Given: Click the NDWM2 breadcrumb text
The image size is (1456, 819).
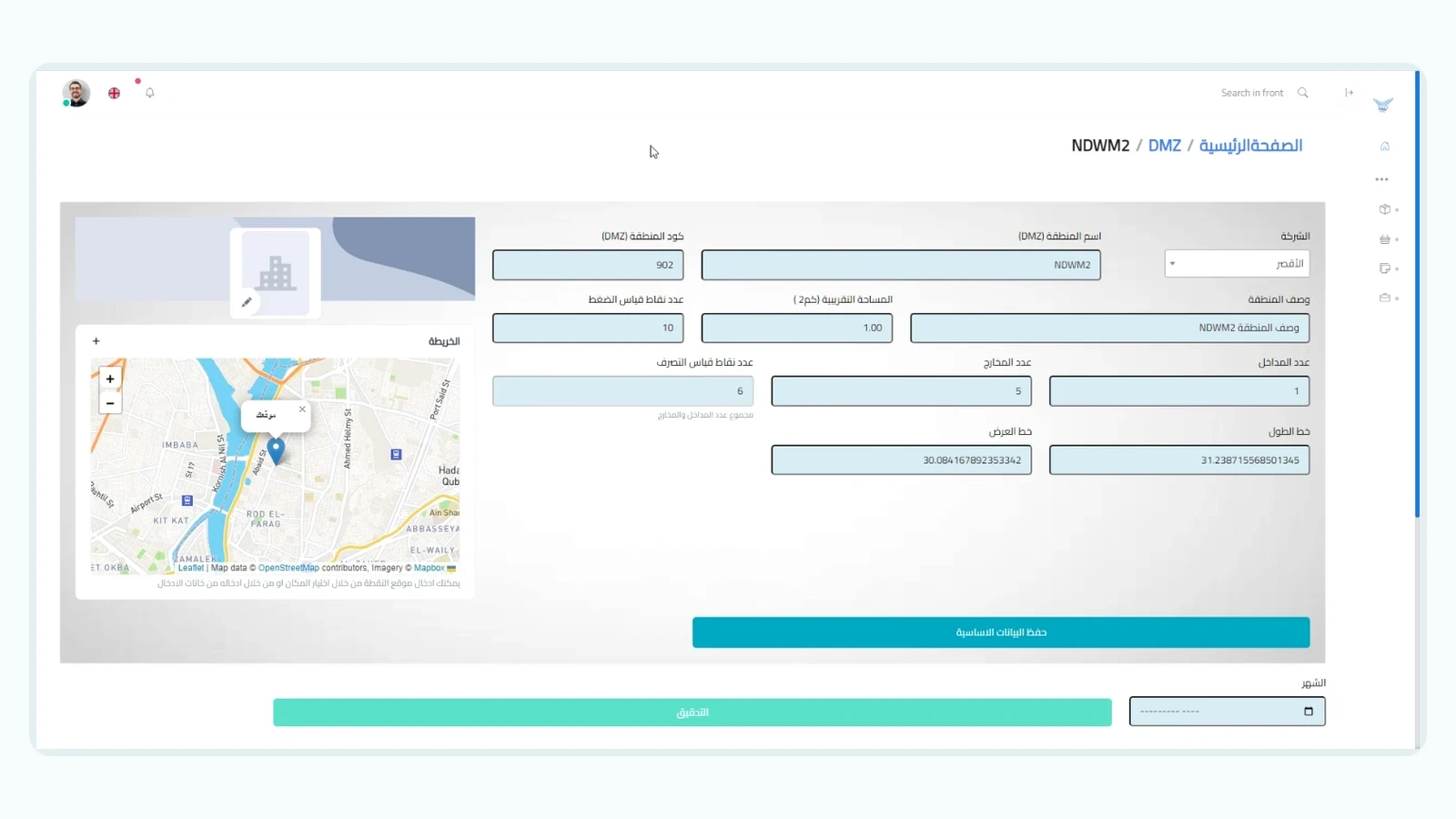Looking at the screenshot, I should pyautogui.click(x=1100, y=146).
